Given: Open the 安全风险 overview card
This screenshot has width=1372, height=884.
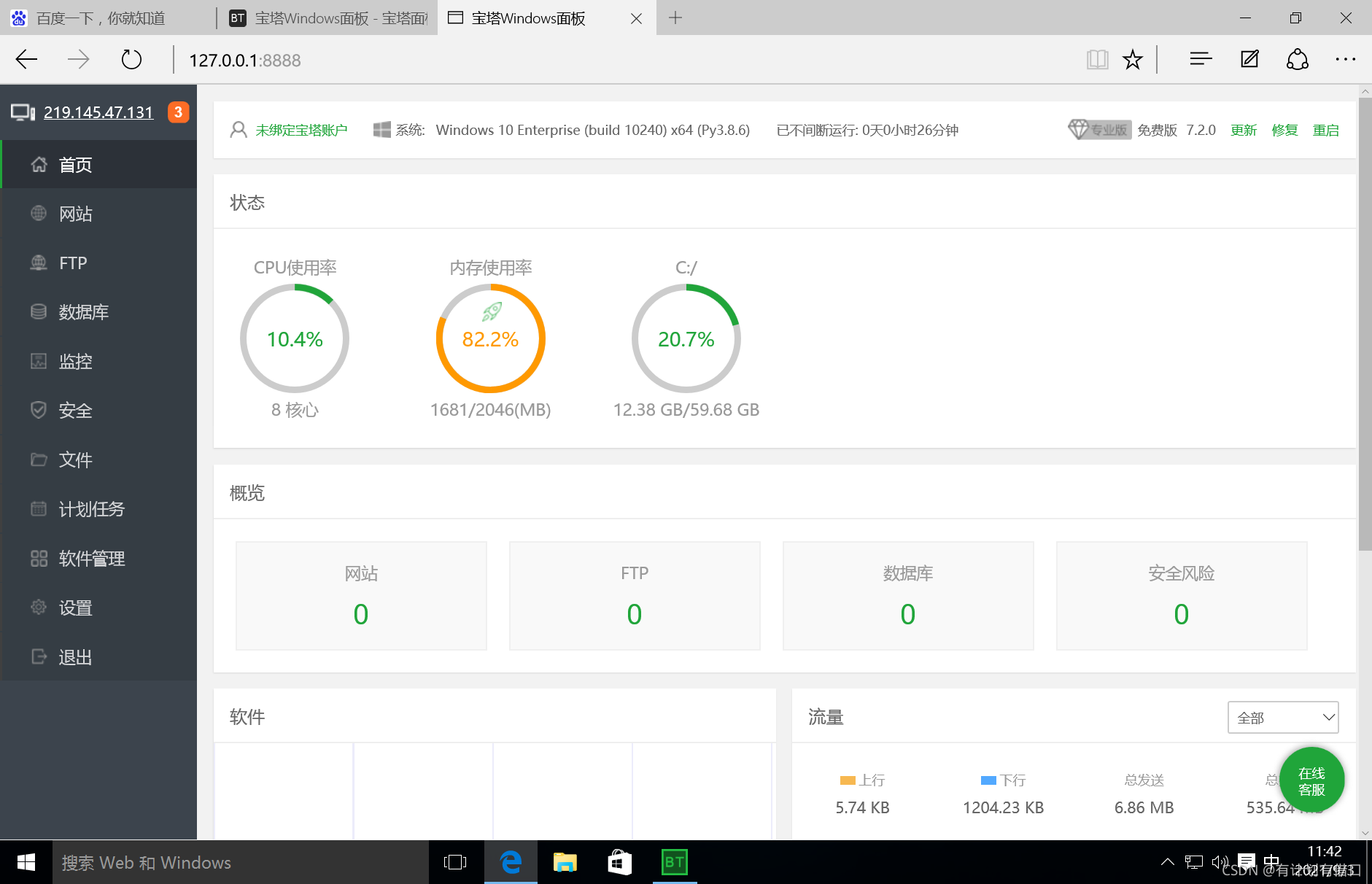Looking at the screenshot, I should click(1182, 595).
